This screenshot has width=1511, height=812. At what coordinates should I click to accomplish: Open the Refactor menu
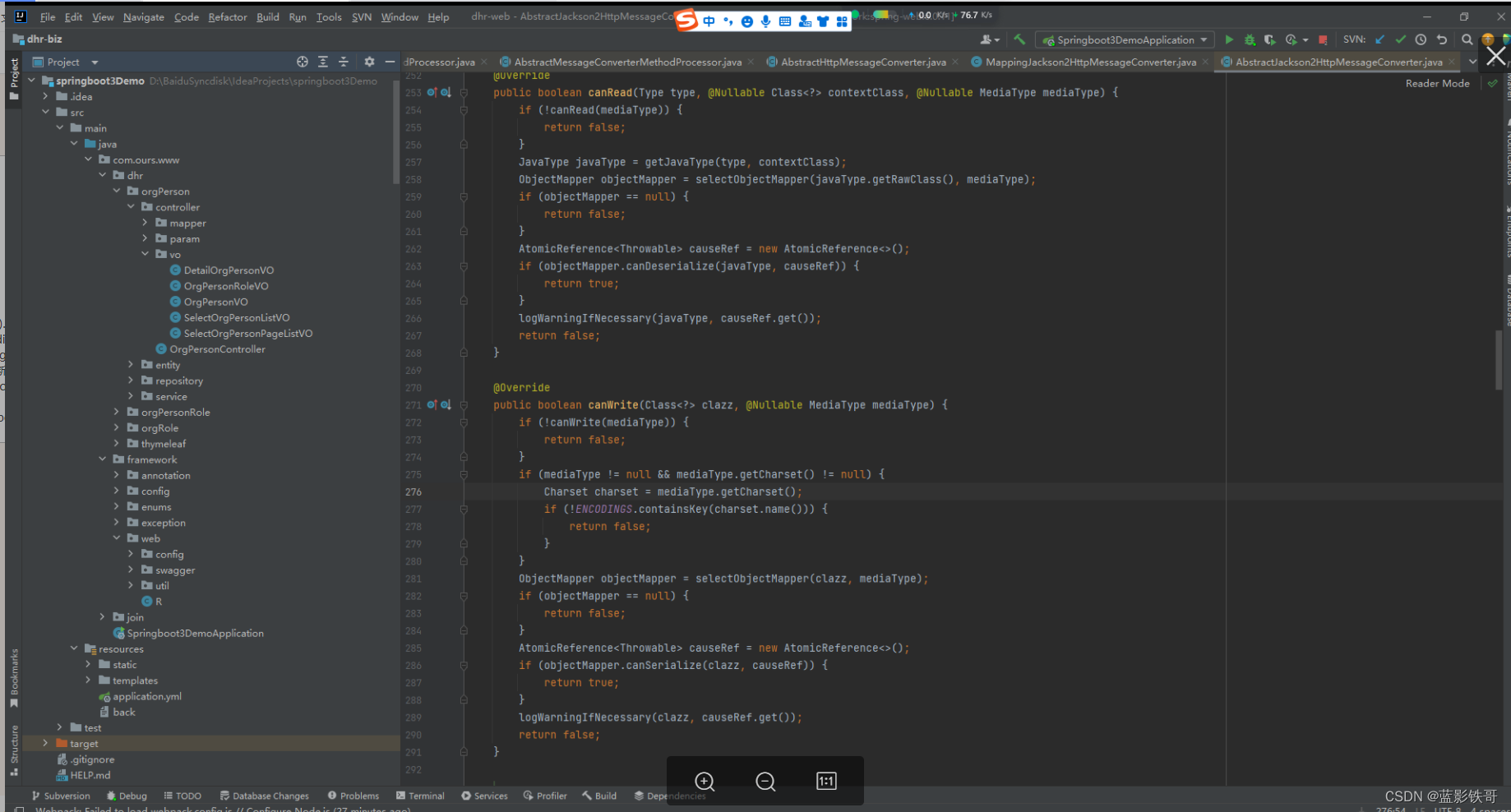228,16
